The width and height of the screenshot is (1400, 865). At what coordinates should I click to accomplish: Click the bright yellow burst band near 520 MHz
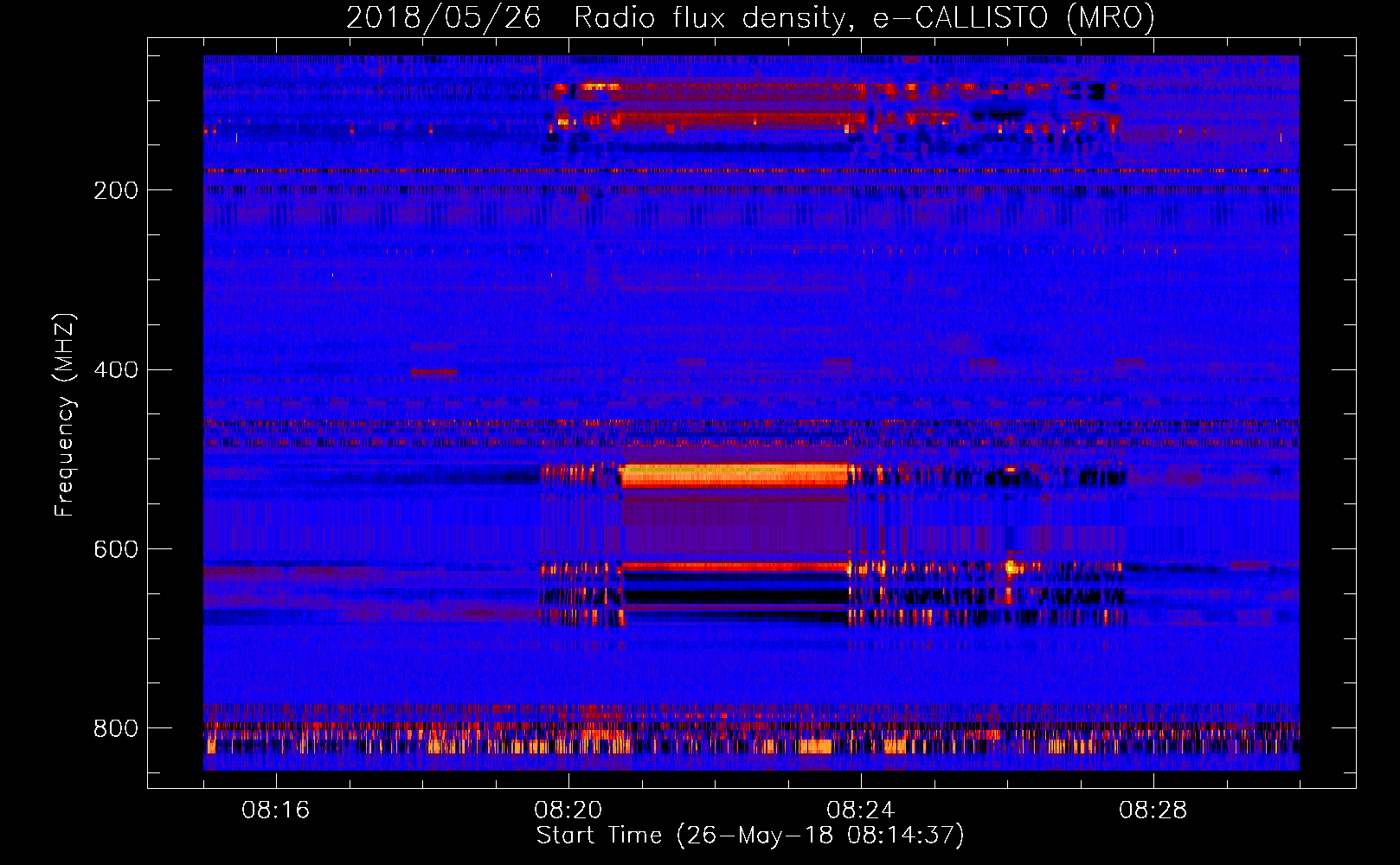pos(735,475)
